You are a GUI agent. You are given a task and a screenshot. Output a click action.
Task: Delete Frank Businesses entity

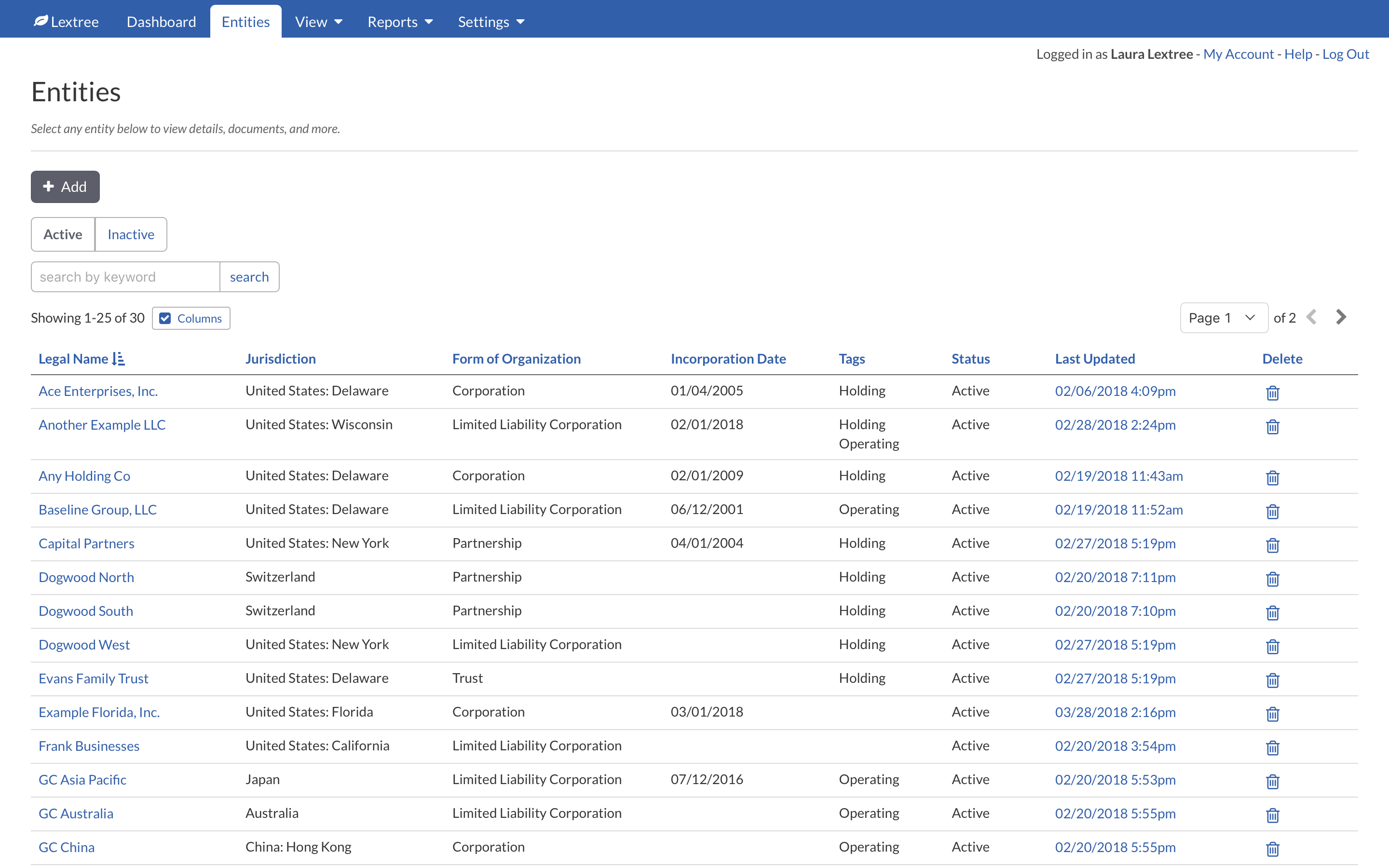point(1272,748)
